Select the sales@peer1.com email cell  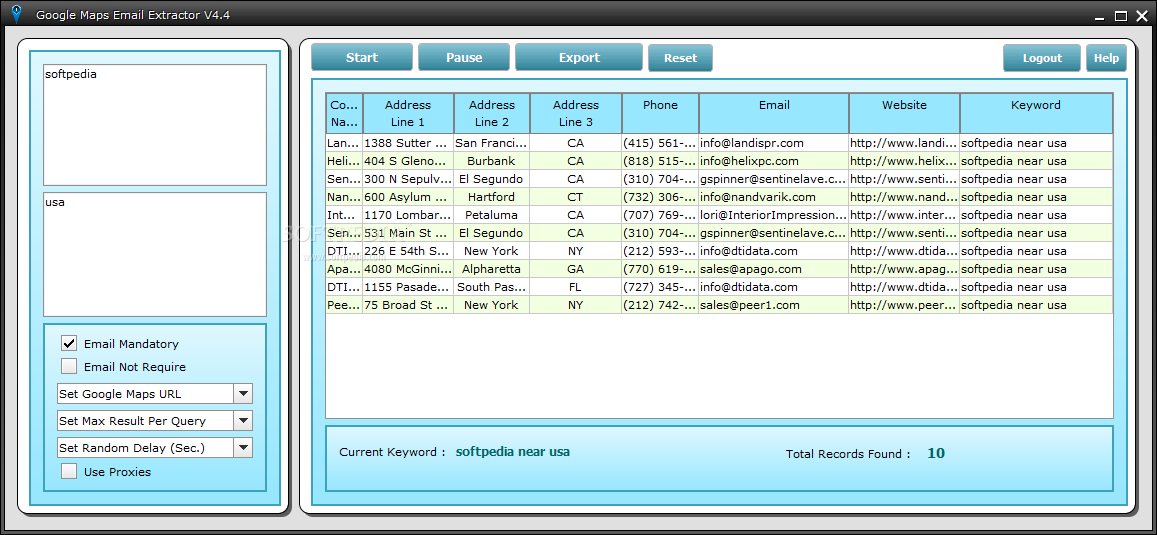point(774,305)
